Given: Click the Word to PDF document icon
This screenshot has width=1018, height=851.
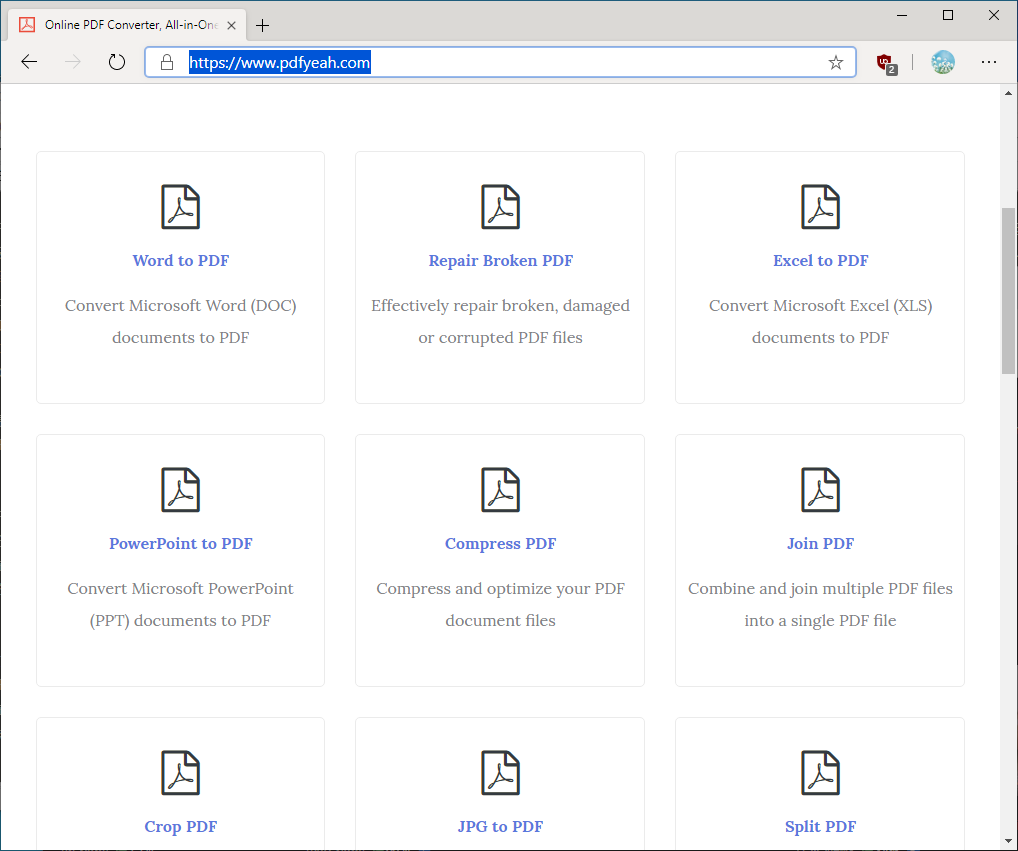Looking at the screenshot, I should click(x=180, y=207).
